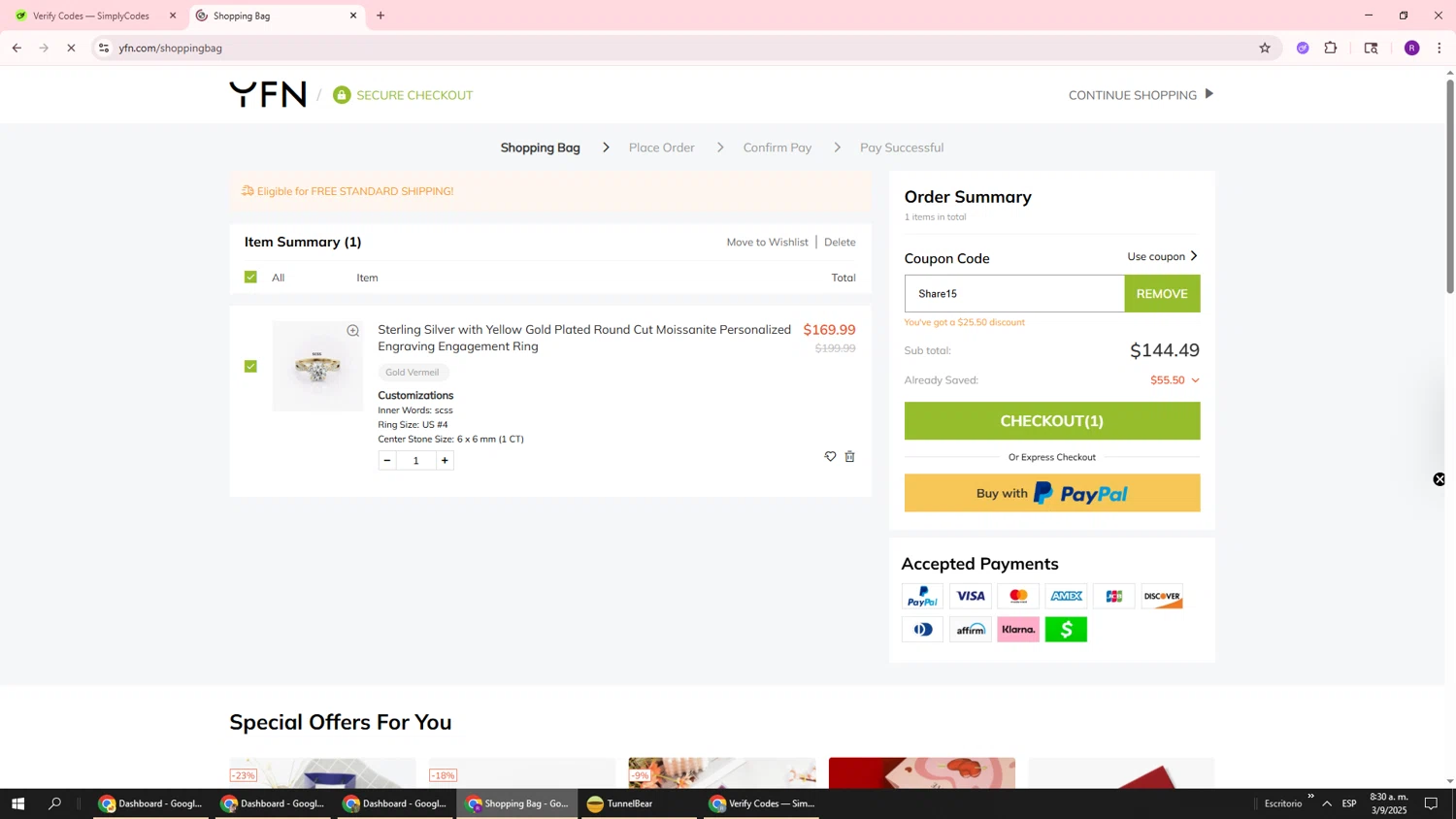Delete the ring with trash icon

pos(849,456)
